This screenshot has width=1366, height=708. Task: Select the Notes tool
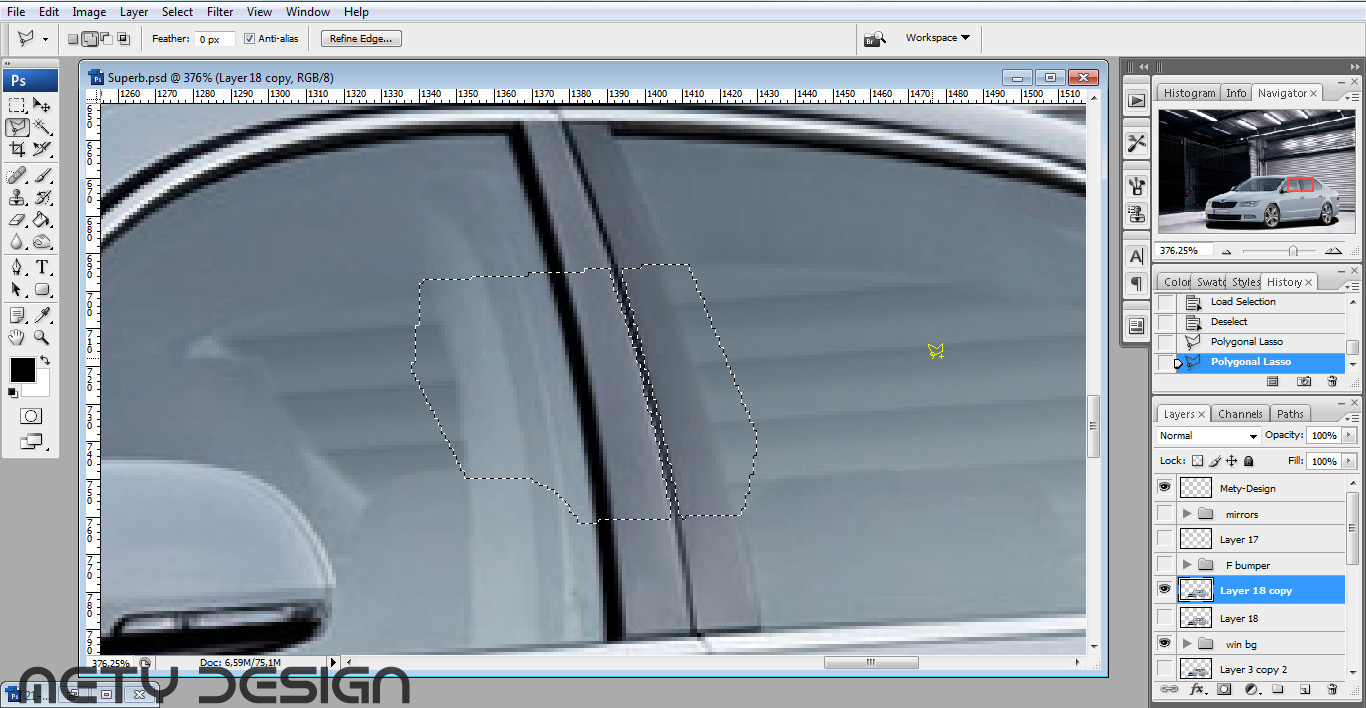[x=17, y=315]
